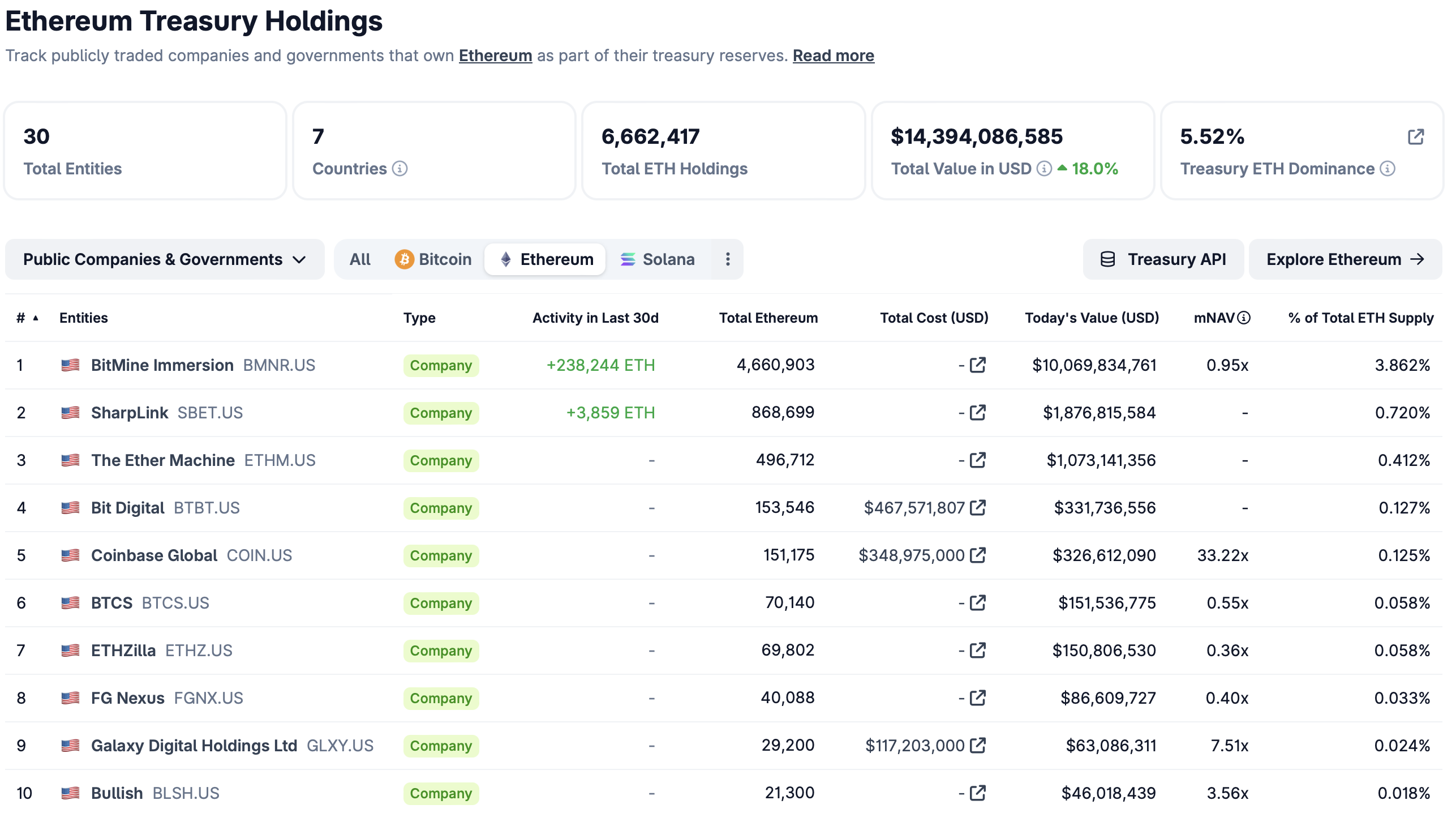Open the Read more link
Screen dimensions: 1456x813
coord(833,55)
